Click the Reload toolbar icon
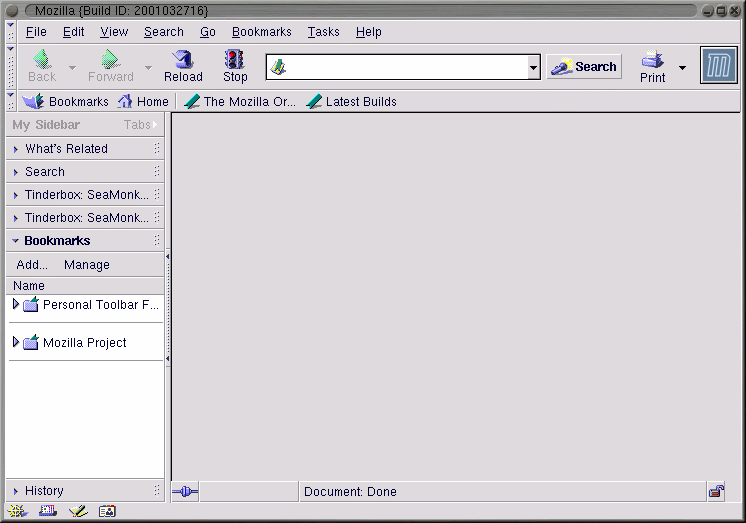Screen dimensions: 746x523 click(183, 60)
